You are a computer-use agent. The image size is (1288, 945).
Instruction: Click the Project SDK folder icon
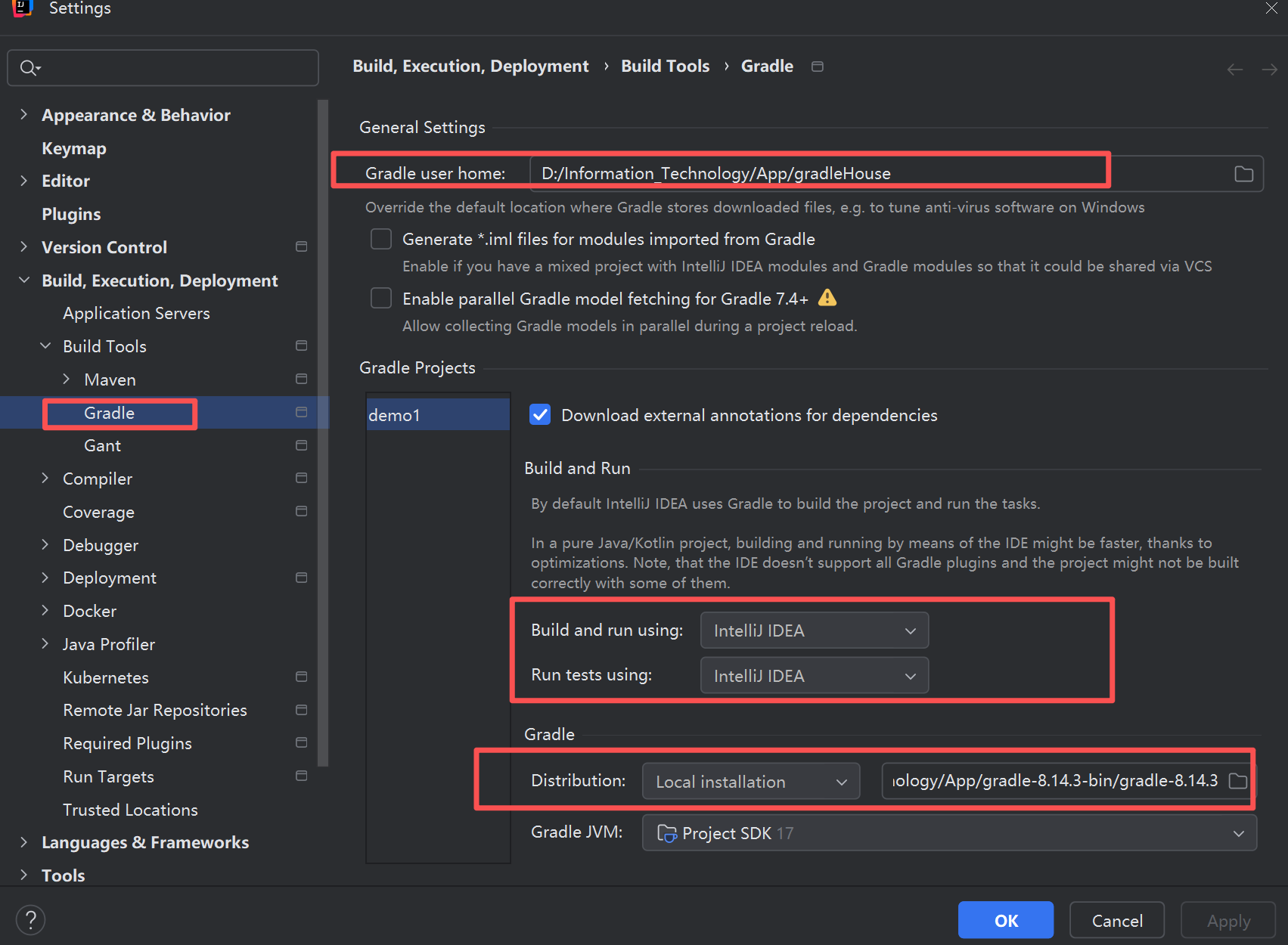666,833
